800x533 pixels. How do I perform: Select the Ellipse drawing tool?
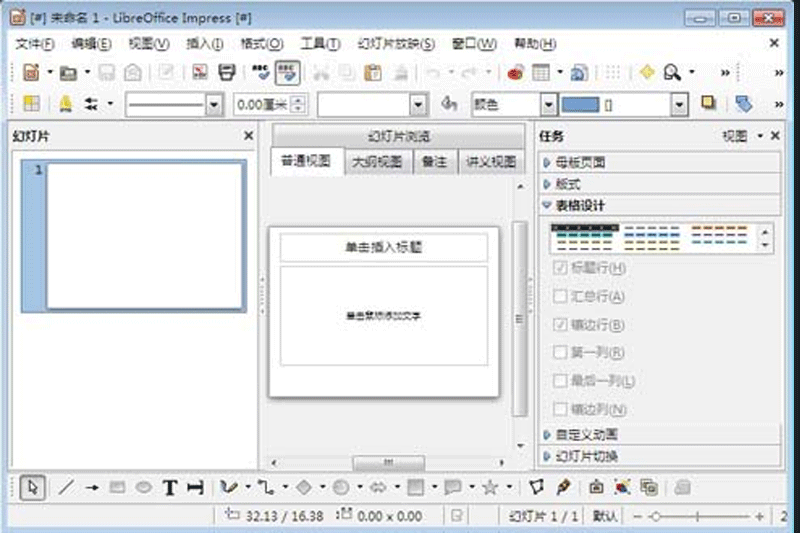[x=144, y=488]
